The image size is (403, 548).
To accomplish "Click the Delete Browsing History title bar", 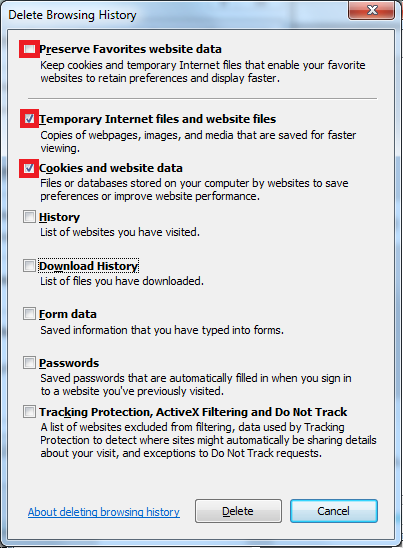I will click(x=175, y=15).
